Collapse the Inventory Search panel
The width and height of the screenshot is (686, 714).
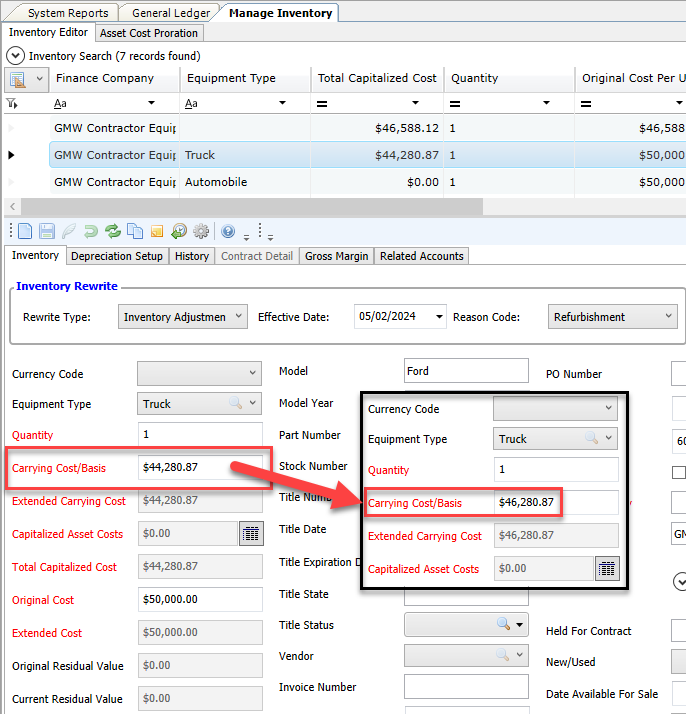tap(15, 56)
